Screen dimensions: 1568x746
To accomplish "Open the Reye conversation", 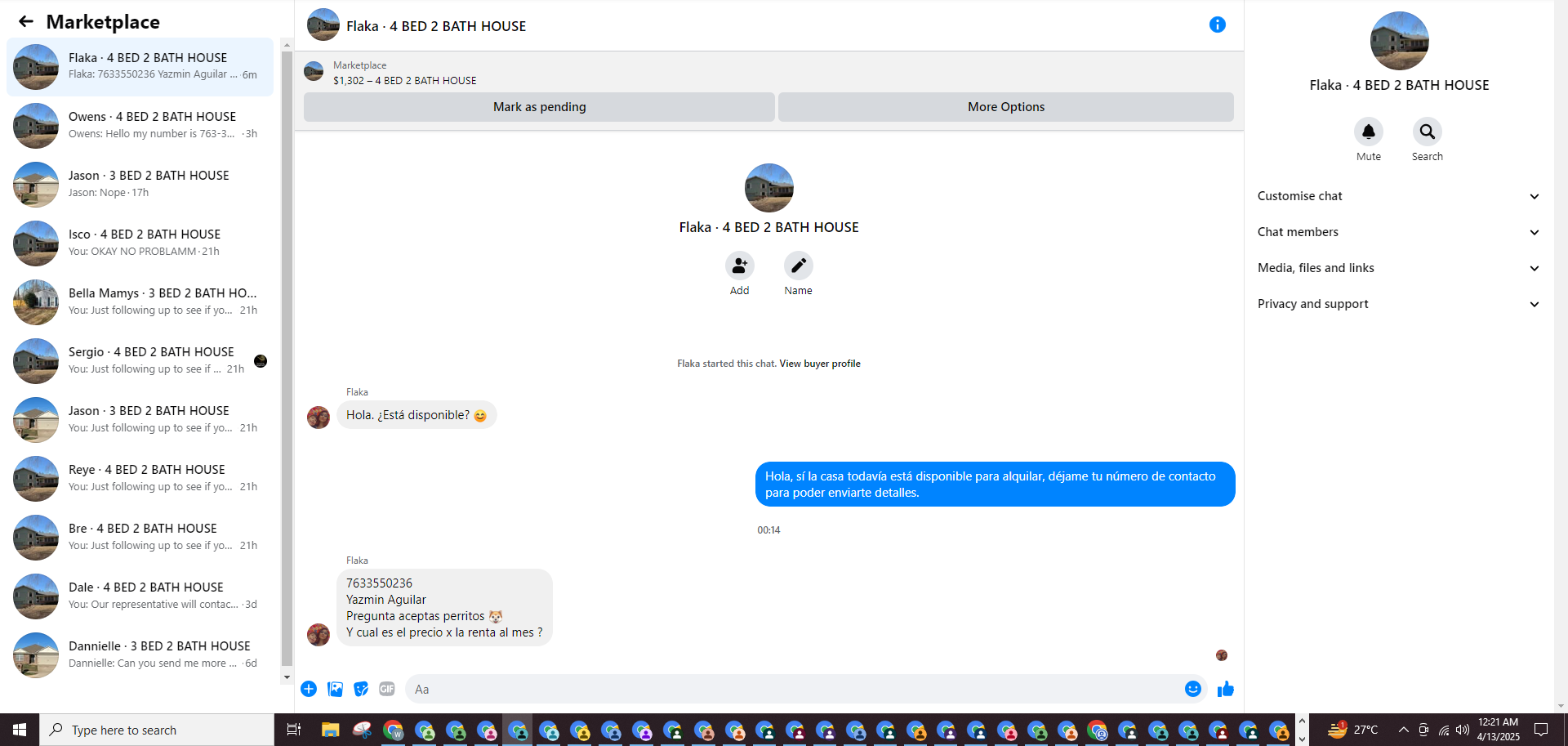I will click(140, 479).
